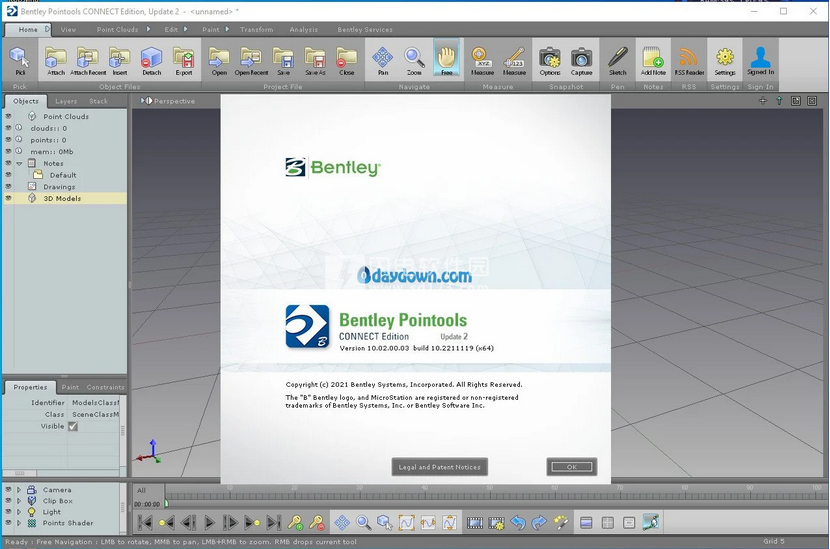Select the Pick tool
Image resolution: width=830 pixels, height=549 pixels.
[x=20, y=60]
